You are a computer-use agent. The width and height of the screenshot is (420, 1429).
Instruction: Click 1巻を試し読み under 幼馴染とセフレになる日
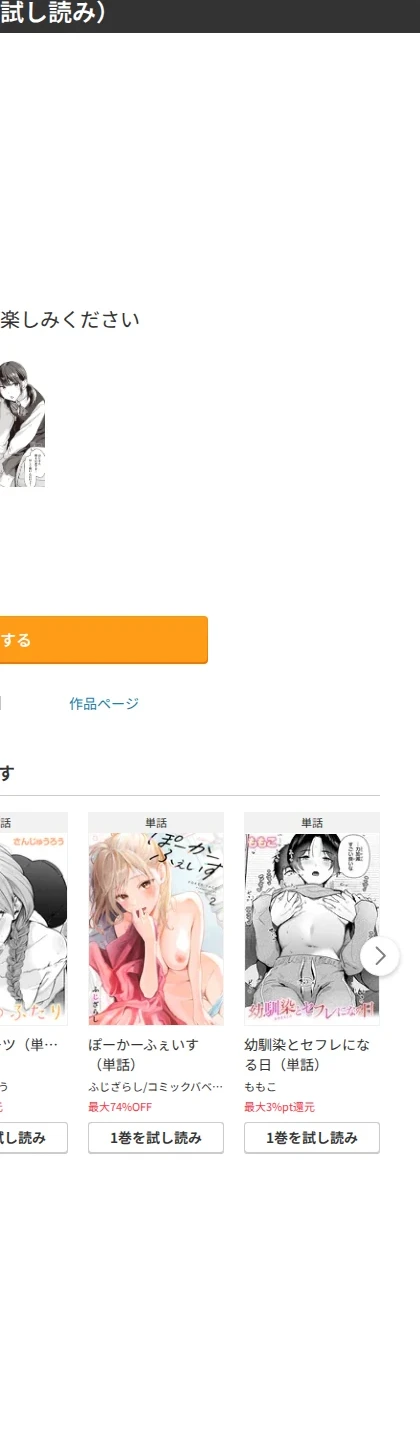point(312,1138)
